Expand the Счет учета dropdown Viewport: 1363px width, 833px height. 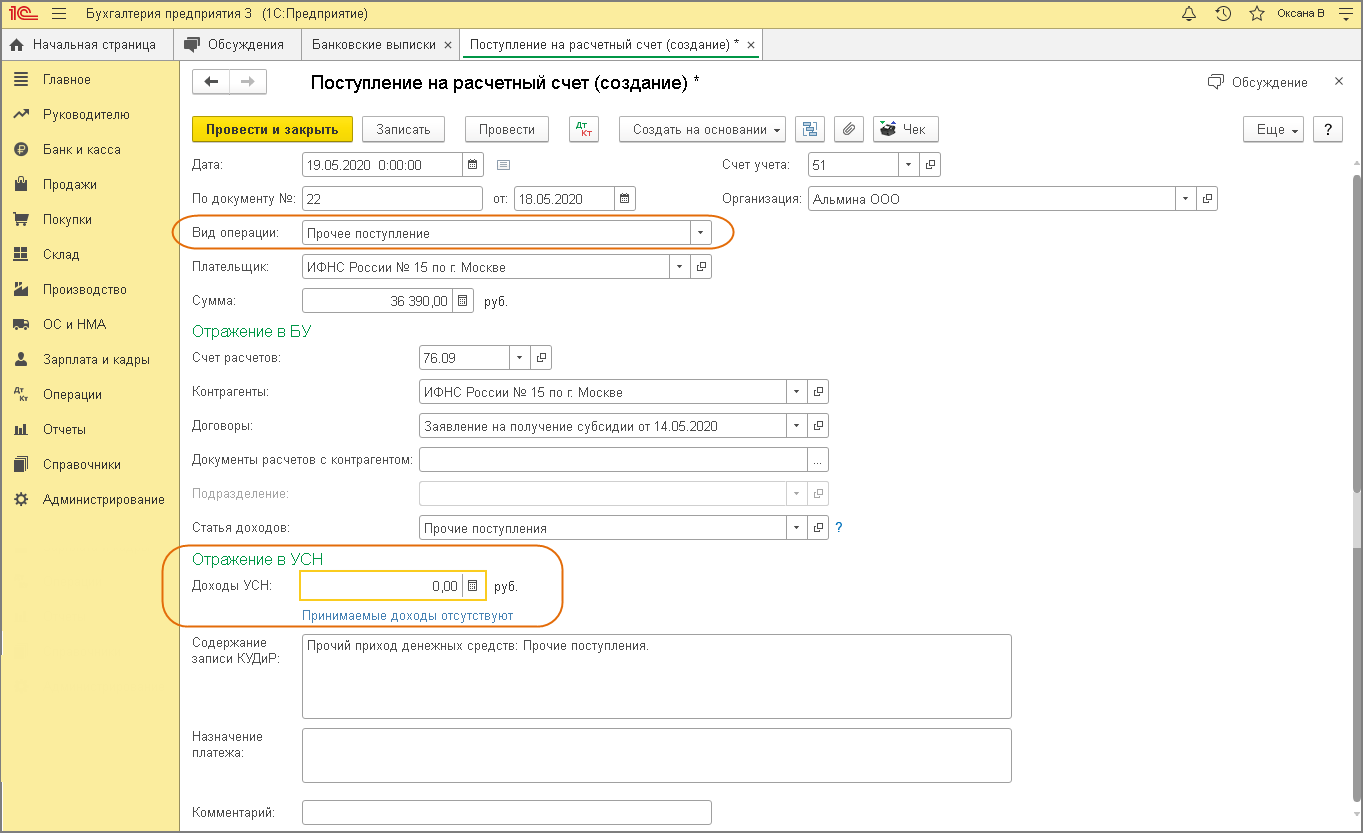click(x=908, y=165)
